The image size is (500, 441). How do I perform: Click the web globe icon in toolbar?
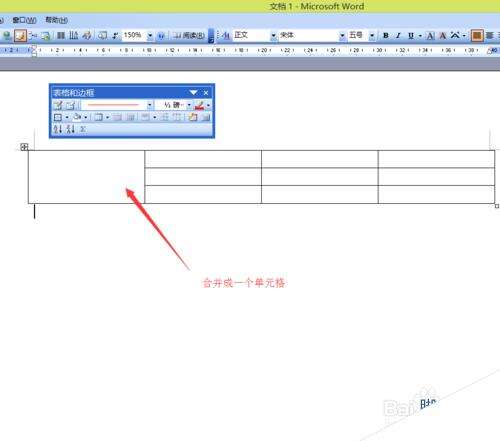(x=7, y=35)
